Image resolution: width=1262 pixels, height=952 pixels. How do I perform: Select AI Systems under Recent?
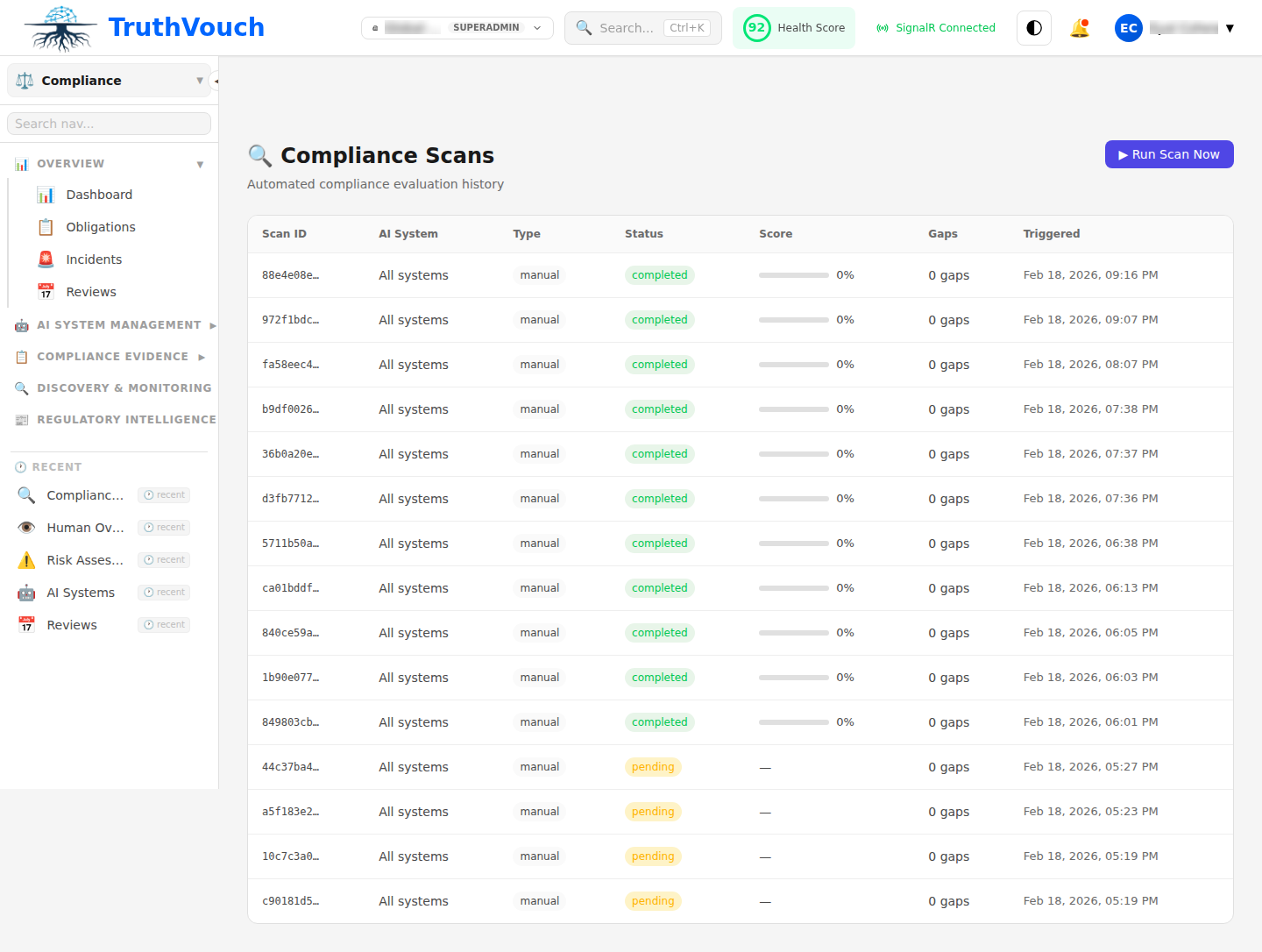[81, 592]
